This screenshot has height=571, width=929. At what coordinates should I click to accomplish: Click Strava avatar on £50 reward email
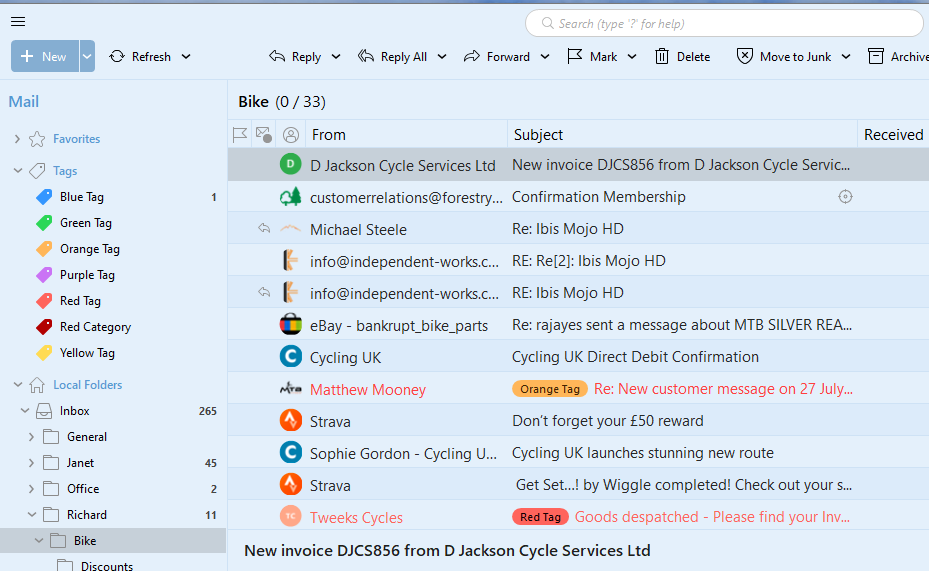click(x=290, y=421)
